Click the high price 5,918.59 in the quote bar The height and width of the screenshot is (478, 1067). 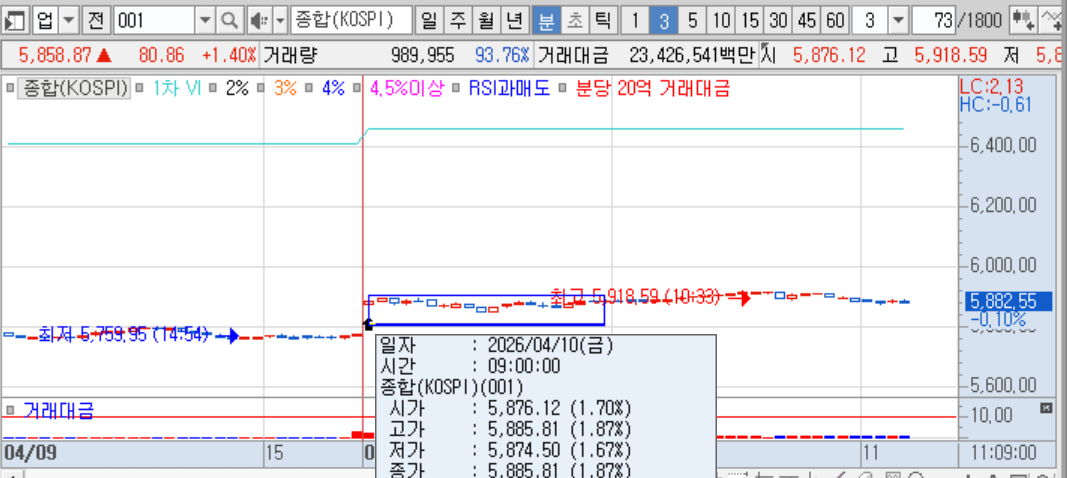click(951, 56)
